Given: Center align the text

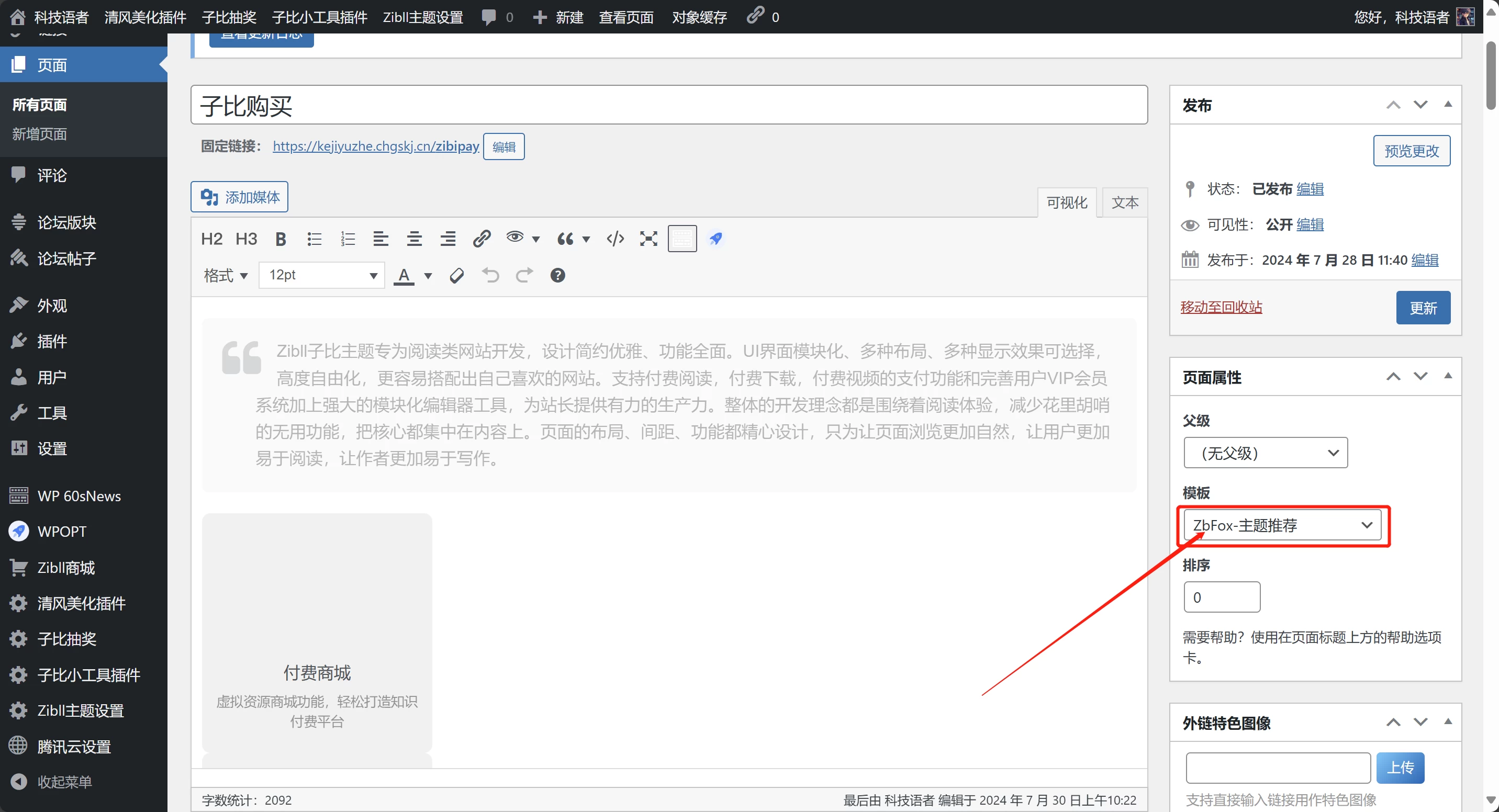Looking at the screenshot, I should coord(415,239).
